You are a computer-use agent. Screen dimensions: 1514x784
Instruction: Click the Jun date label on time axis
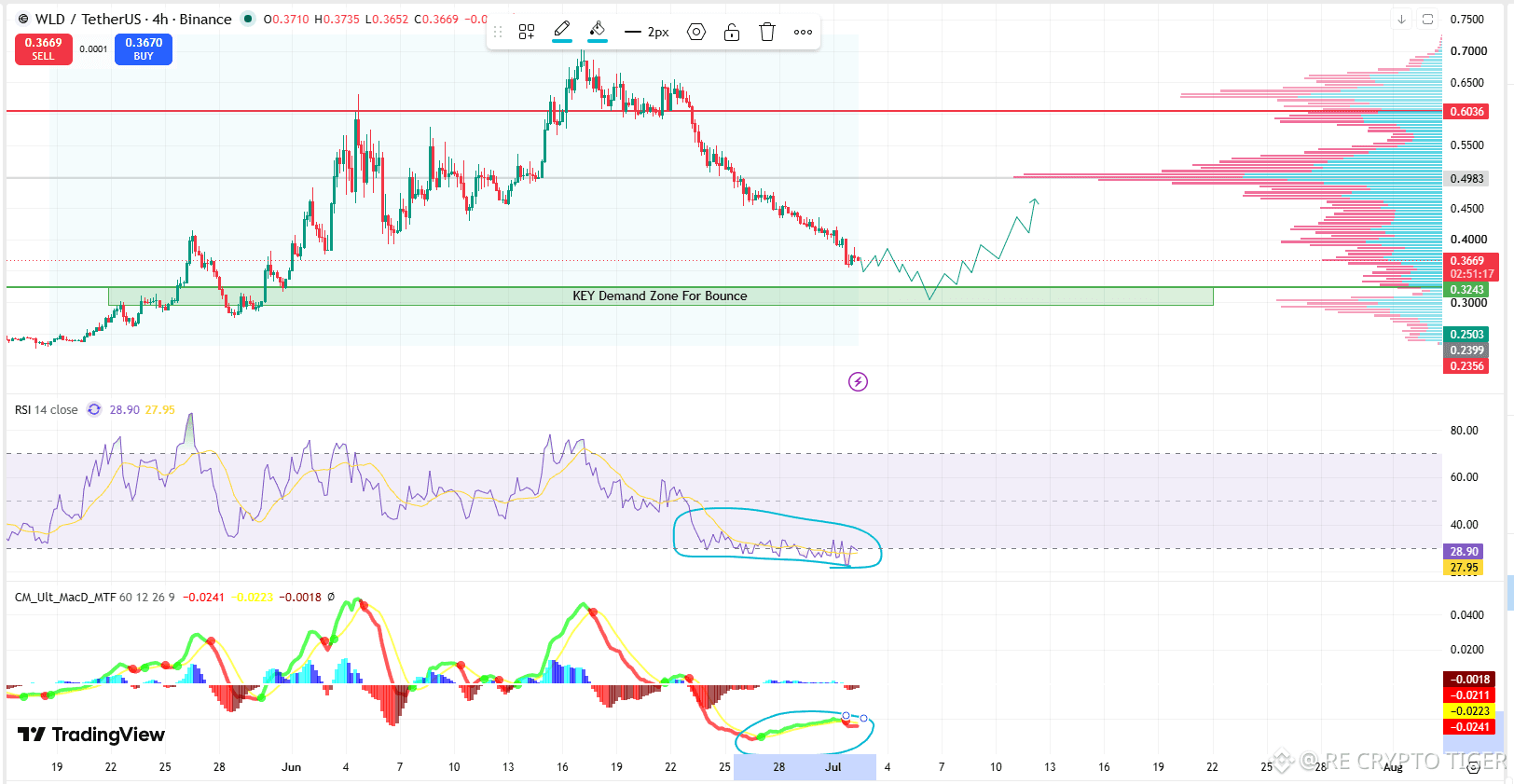click(x=292, y=767)
